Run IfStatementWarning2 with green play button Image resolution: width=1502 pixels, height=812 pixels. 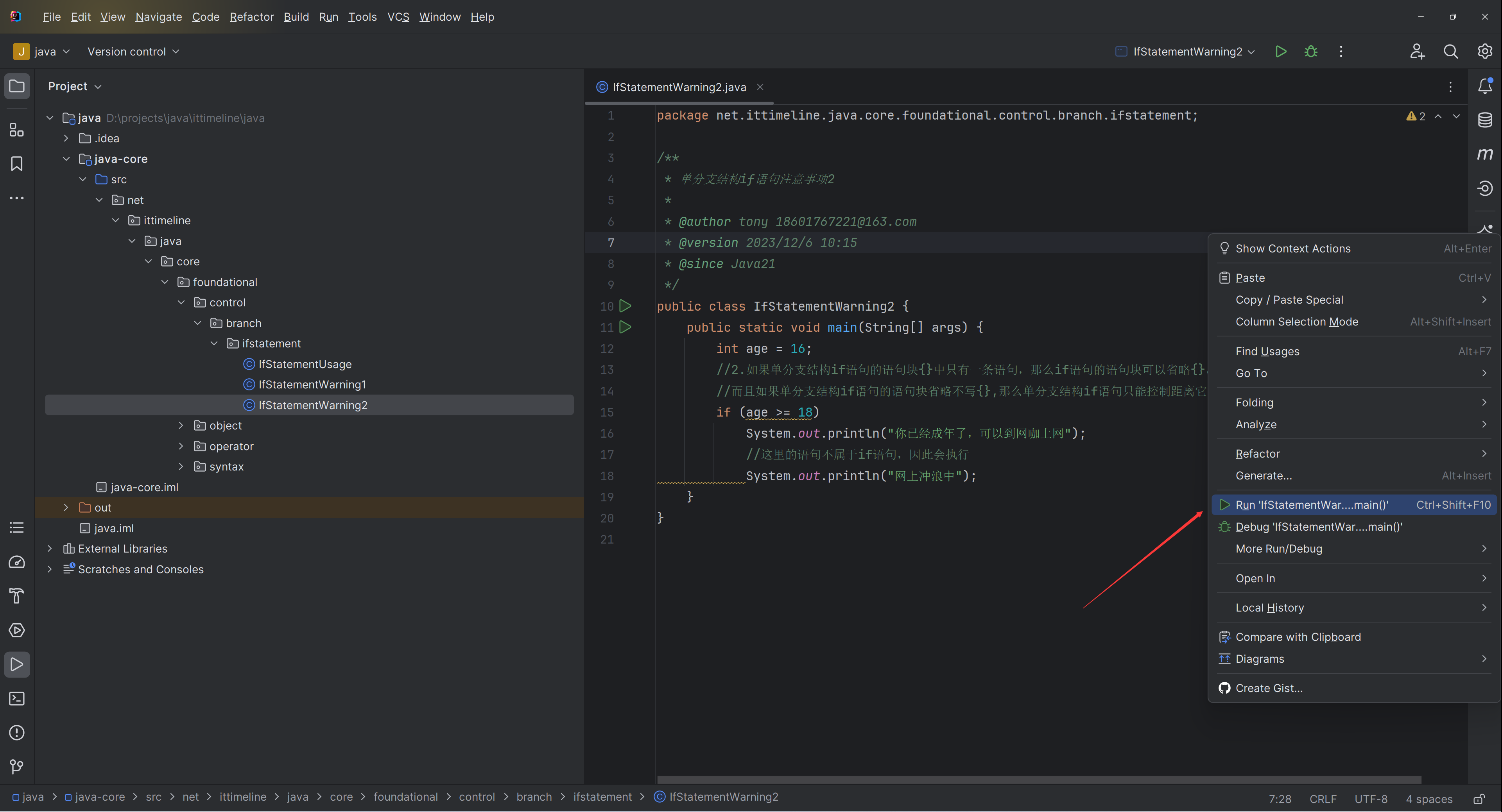pos(1280,51)
